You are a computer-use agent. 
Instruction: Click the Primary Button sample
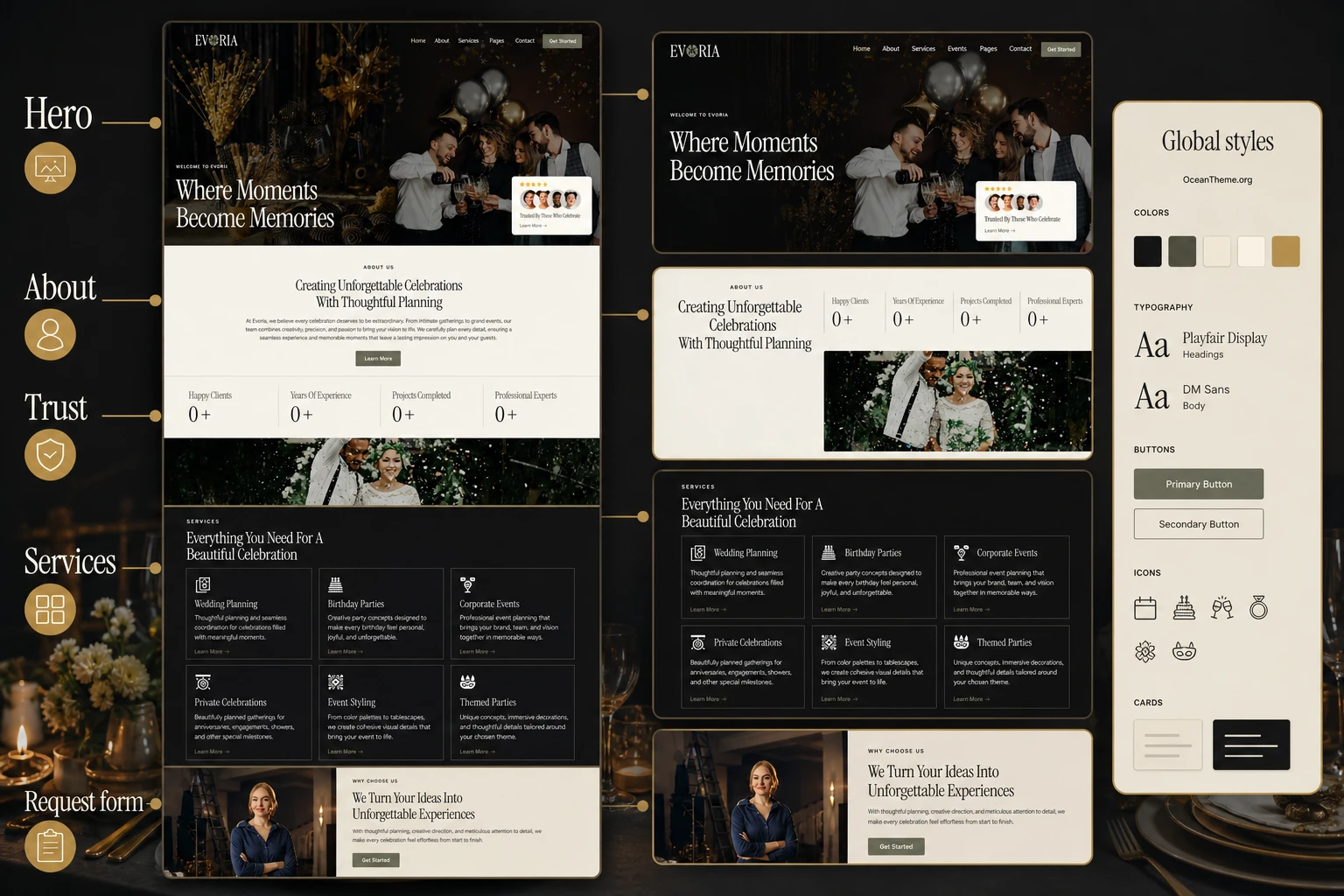click(x=1199, y=484)
